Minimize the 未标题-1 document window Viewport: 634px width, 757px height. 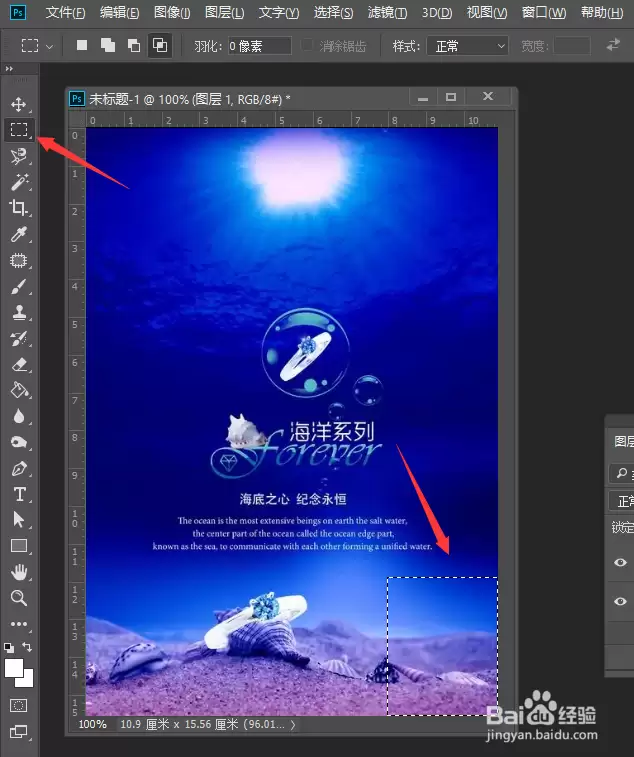pyautogui.click(x=423, y=97)
